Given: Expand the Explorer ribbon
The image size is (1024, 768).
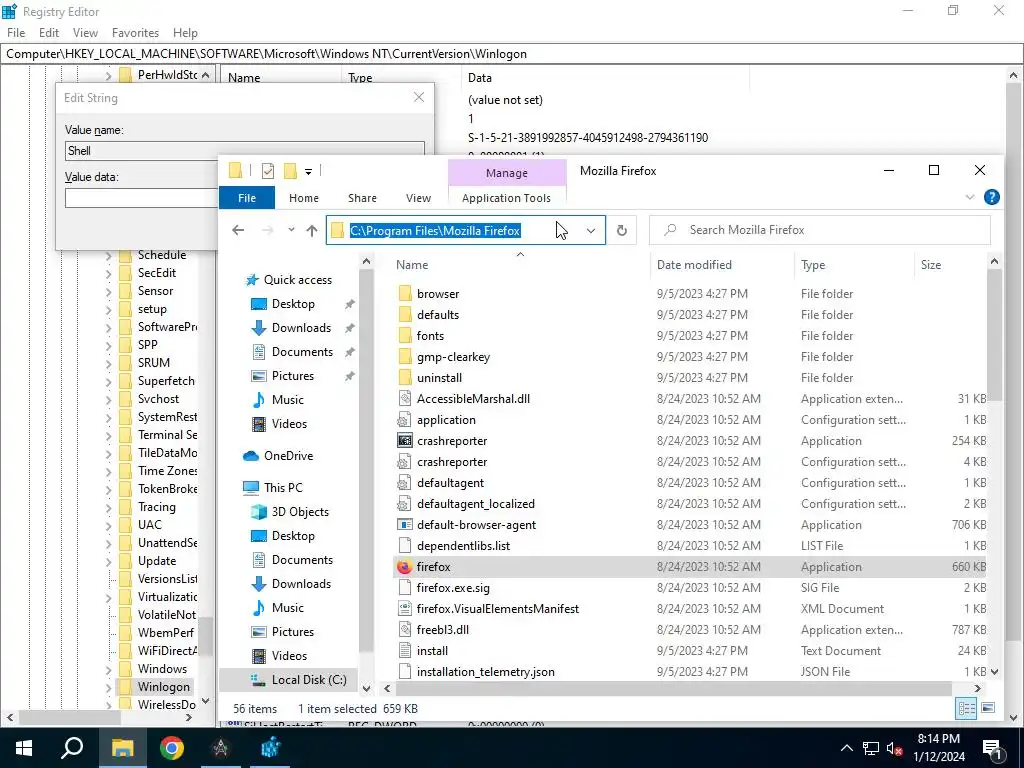Looking at the screenshot, I should [970, 197].
